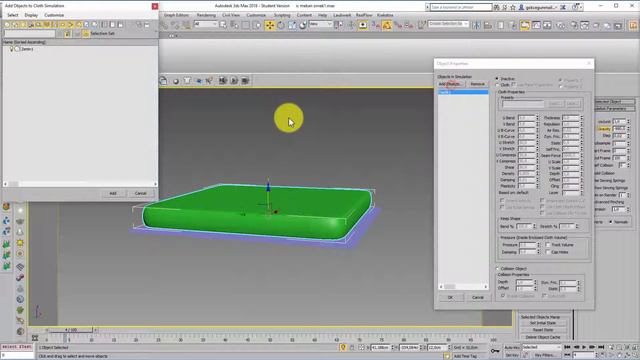Open the Select menu in Add Objects dialog

coord(13,15)
